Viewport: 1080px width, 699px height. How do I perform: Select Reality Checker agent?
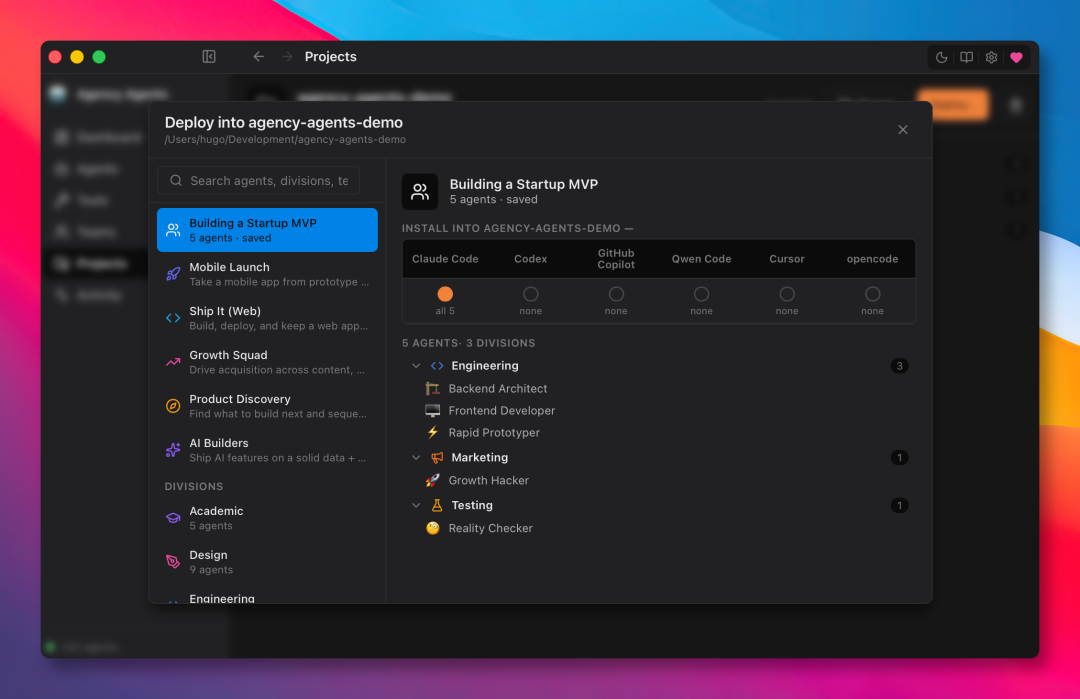click(490, 528)
